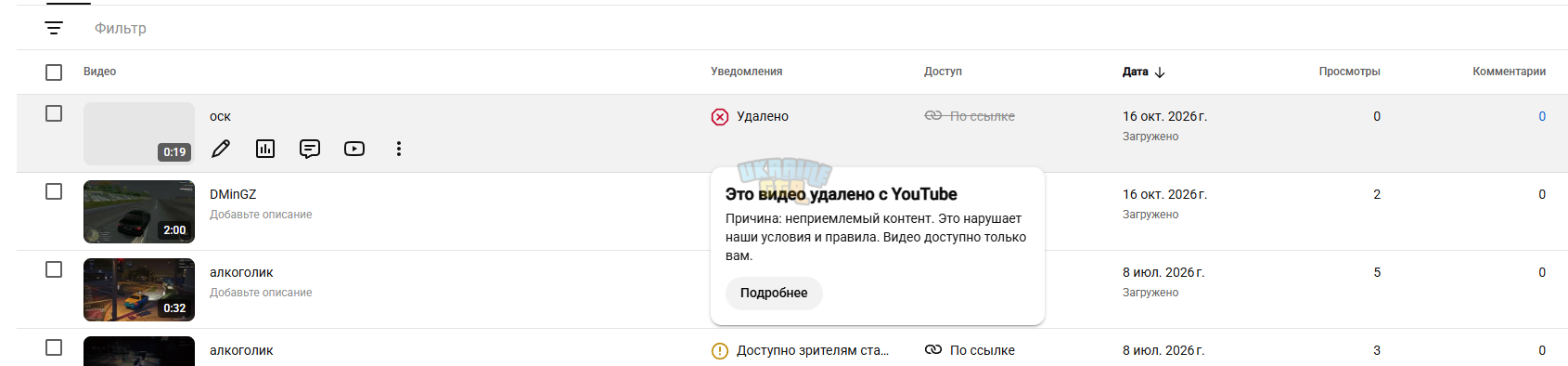Click Доступно зрителям ста… notification text
This screenshot has width=1568, height=366.
[813, 350]
